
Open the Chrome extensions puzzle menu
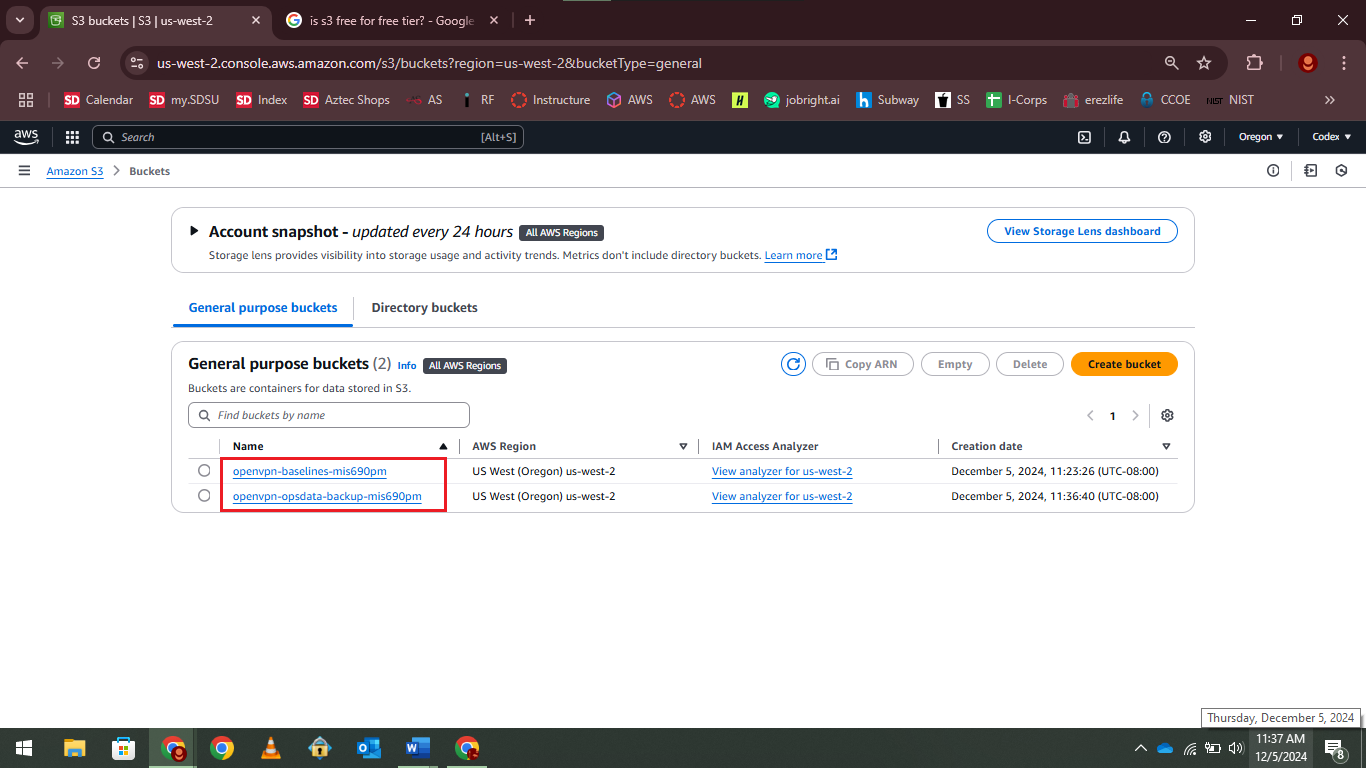1254,63
